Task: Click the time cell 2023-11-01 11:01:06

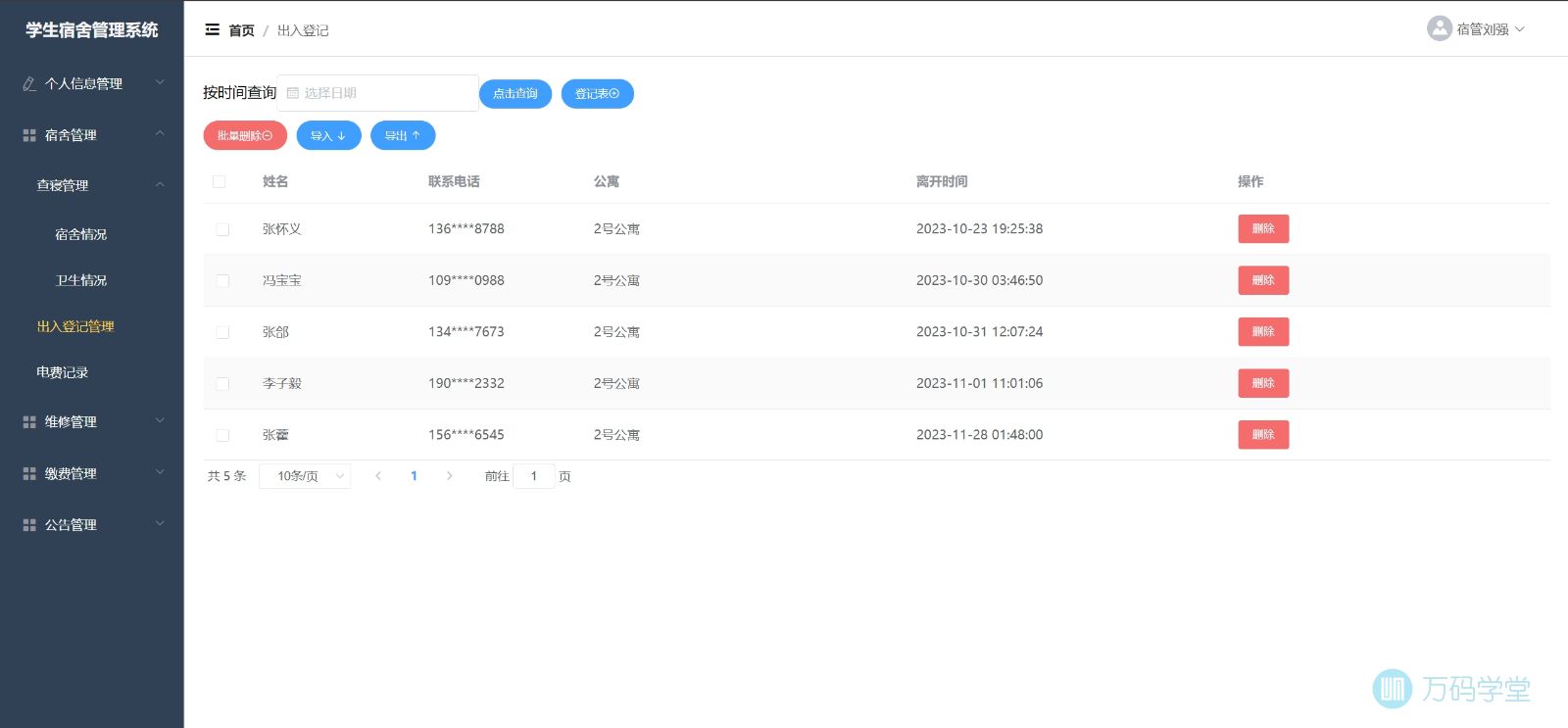Action: pos(979,383)
